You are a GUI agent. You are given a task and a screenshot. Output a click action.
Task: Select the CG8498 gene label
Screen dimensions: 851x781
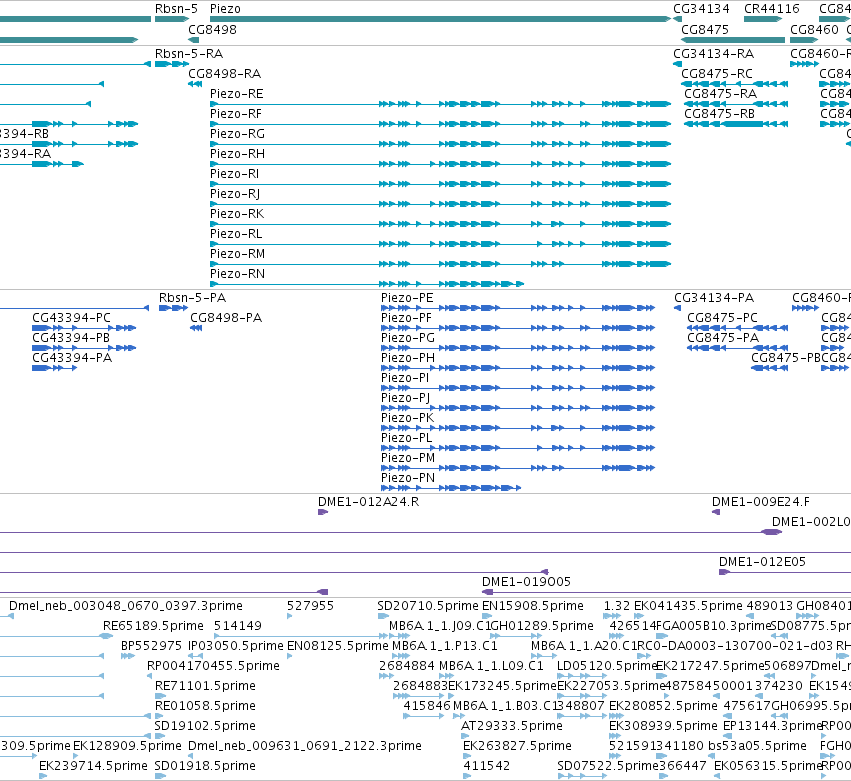click(212, 29)
